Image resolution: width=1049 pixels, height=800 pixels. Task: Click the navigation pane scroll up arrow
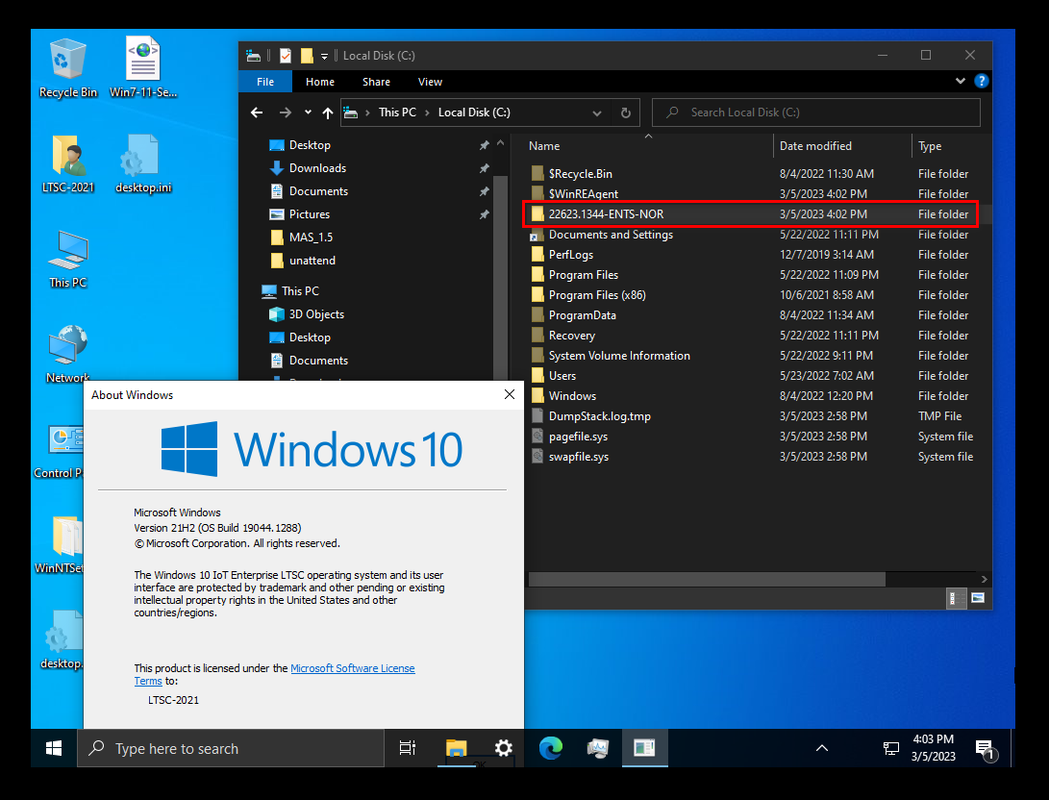coord(500,143)
